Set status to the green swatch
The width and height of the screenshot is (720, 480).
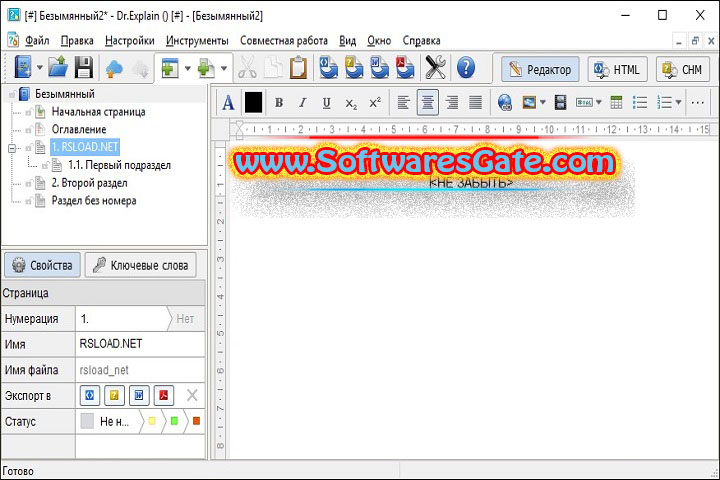[174, 421]
